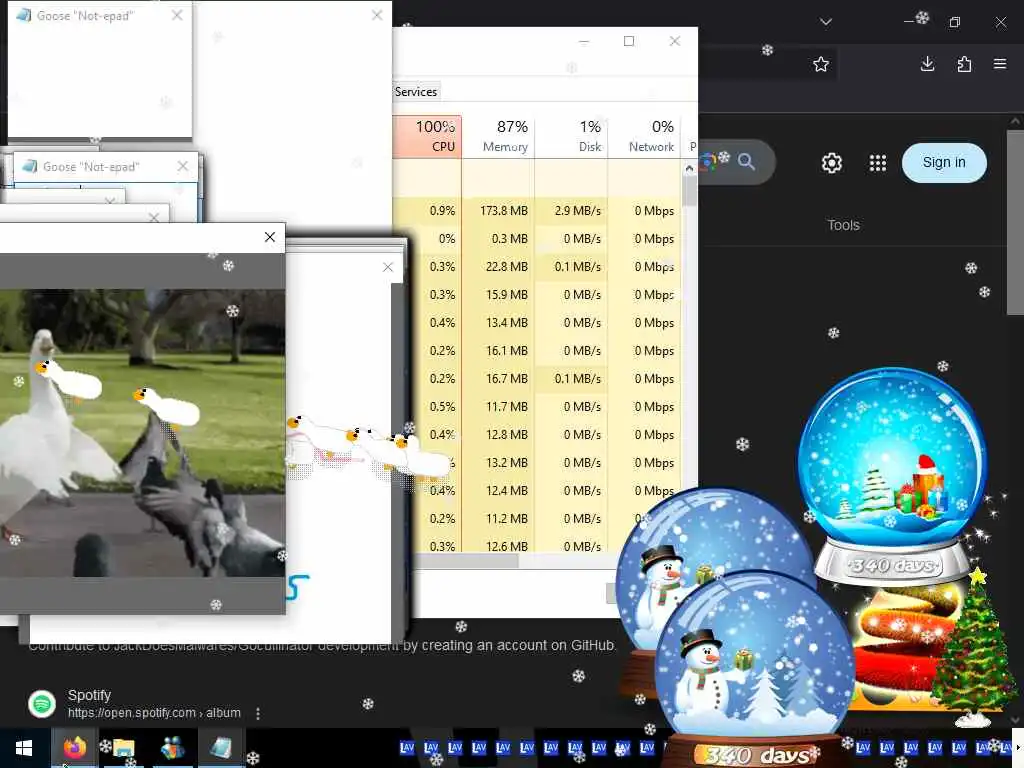Select the 11.2 MB memory cell
The height and width of the screenshot is (768, 1024).
coord(498,519)
